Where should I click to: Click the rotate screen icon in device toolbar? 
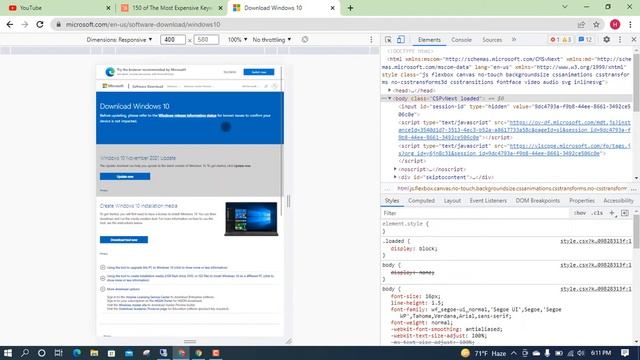305,40
